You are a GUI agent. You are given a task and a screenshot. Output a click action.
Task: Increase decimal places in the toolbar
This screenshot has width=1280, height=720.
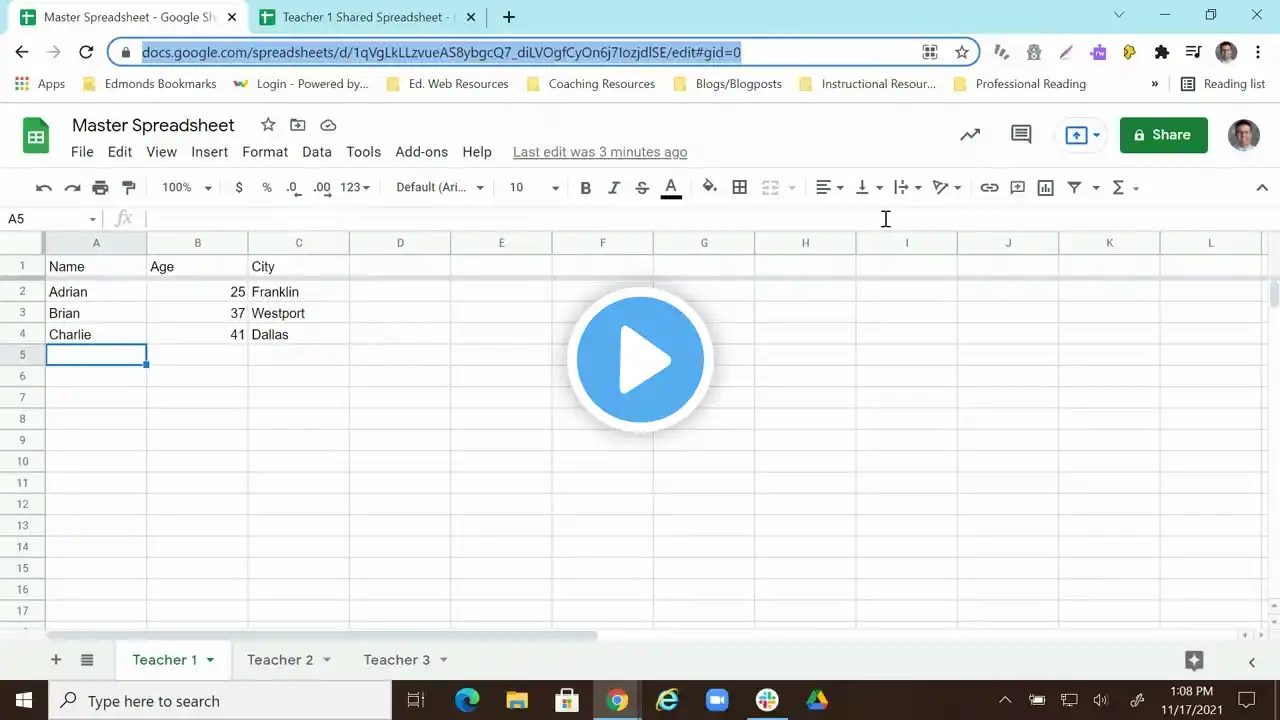point(322,188)
